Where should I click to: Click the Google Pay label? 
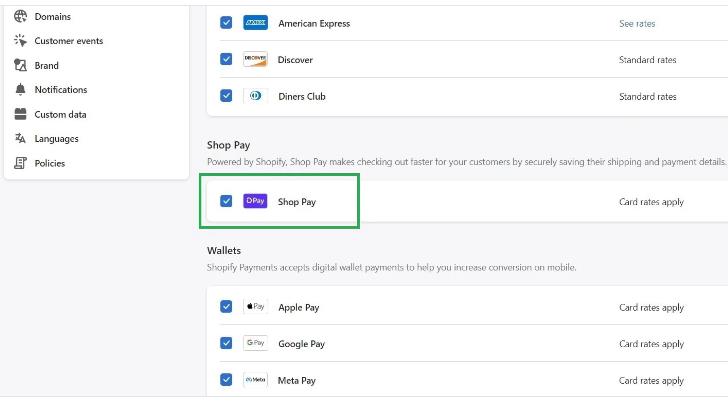click(x=301, y=344)
